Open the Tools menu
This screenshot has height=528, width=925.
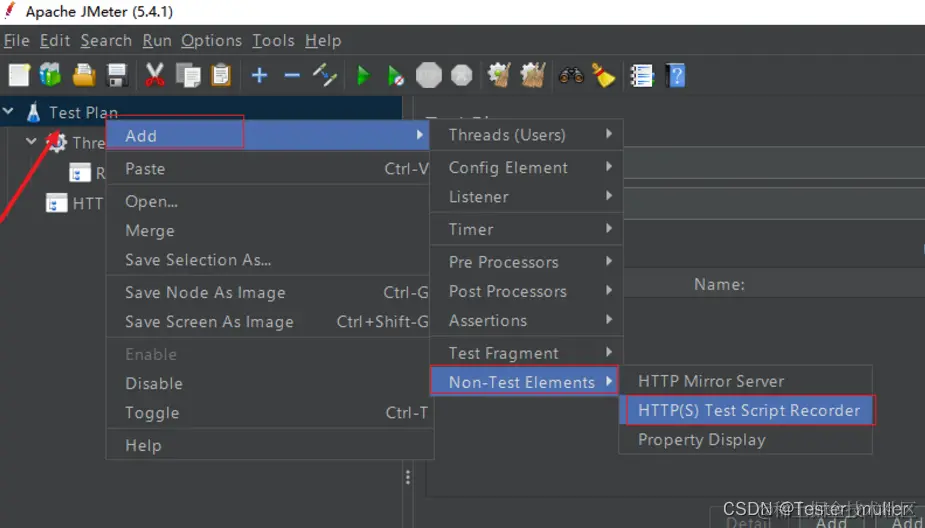(273, 41)
